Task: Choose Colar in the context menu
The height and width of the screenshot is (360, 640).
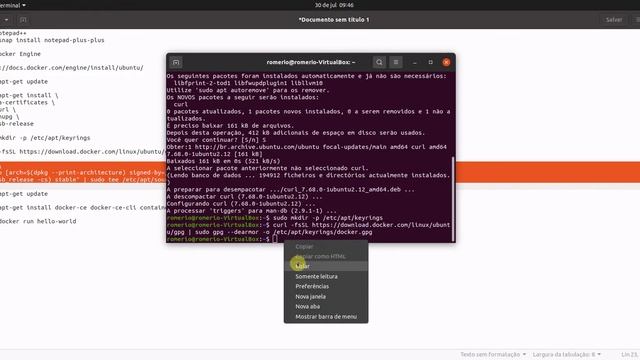Action: click(326, 266)
